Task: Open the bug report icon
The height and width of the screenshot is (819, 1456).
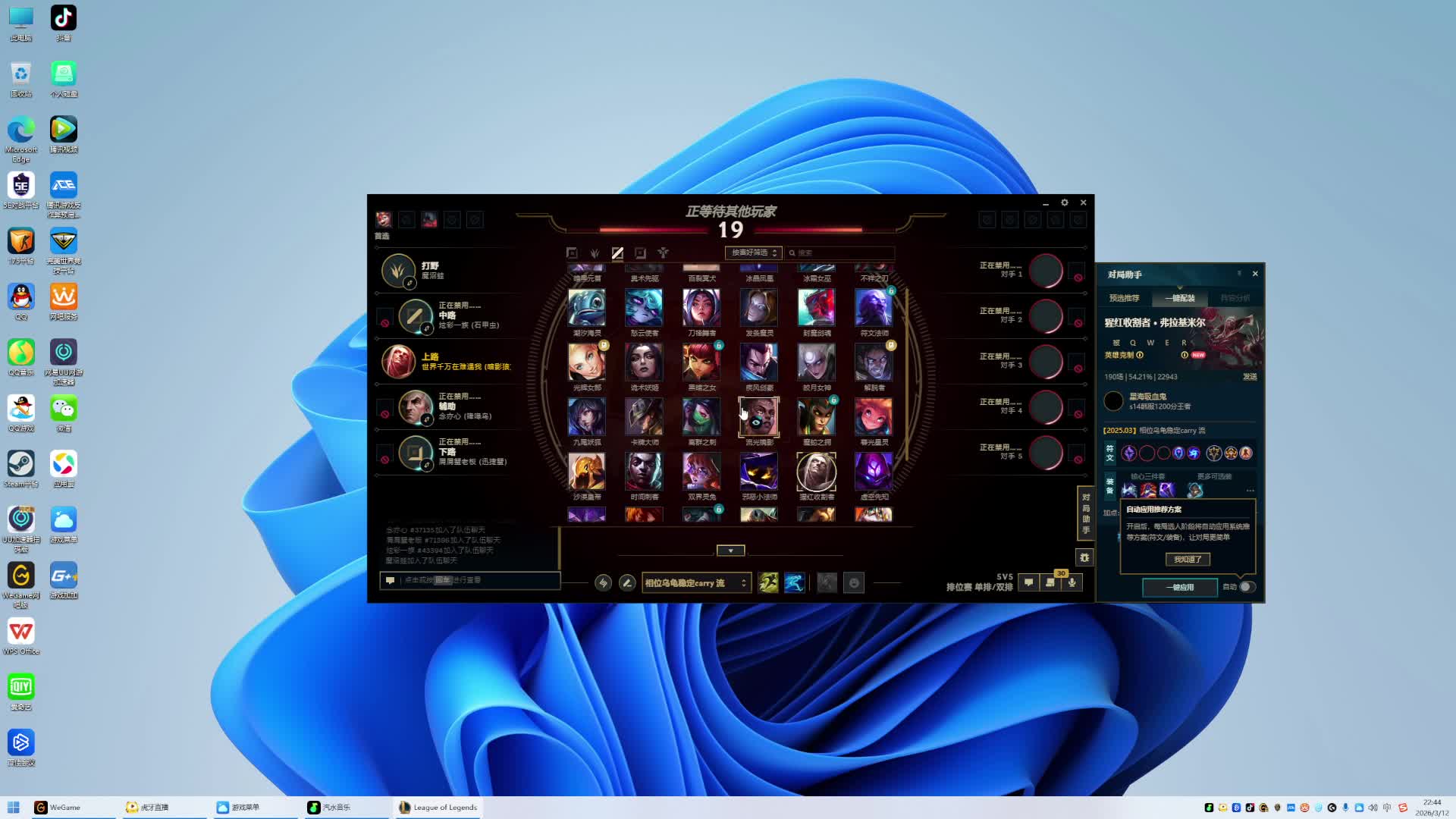Action: click(1084, 557)
